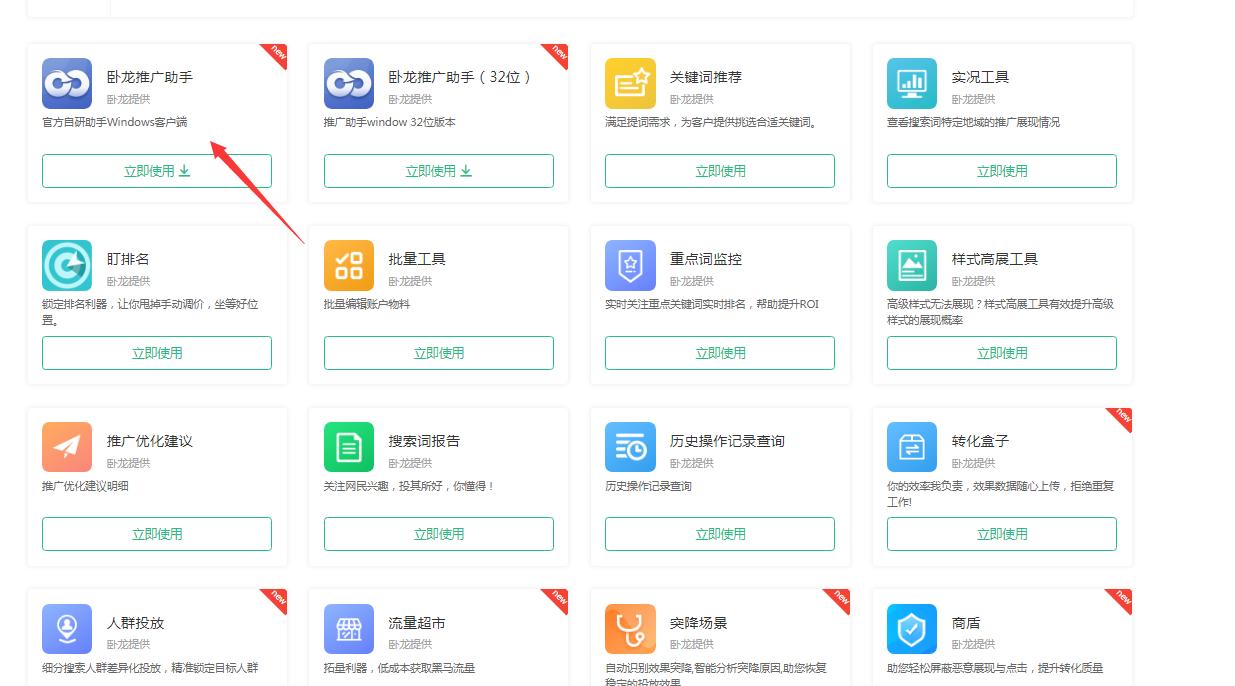This screenshot has width=1235, height=686.
Task: Click the 卧龙推广助手（32位） app icon
Action: pos(348,84)
